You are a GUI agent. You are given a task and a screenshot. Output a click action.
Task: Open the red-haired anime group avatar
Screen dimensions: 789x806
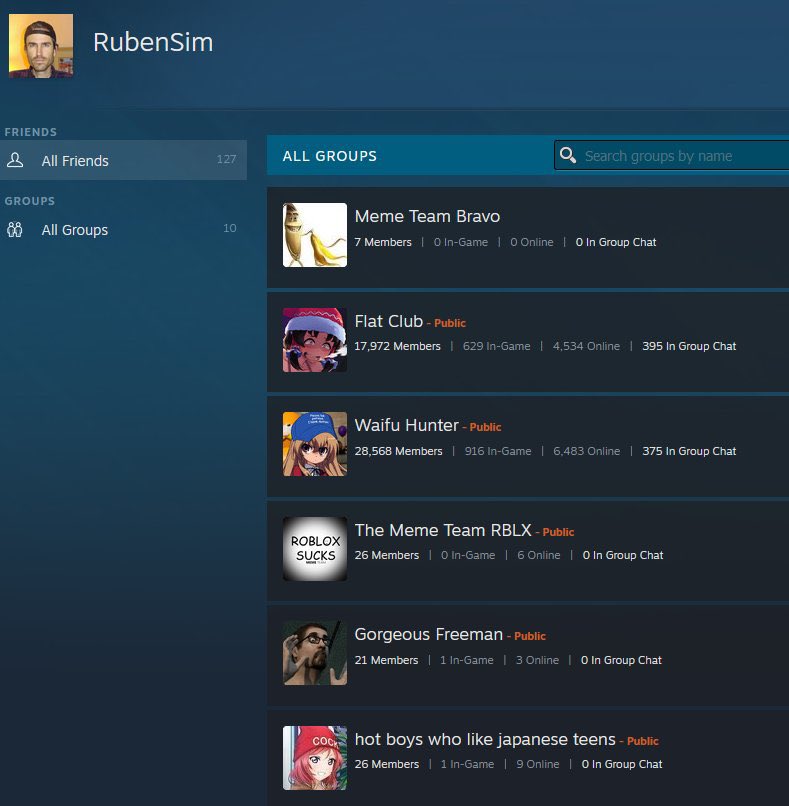pos(315,758)
